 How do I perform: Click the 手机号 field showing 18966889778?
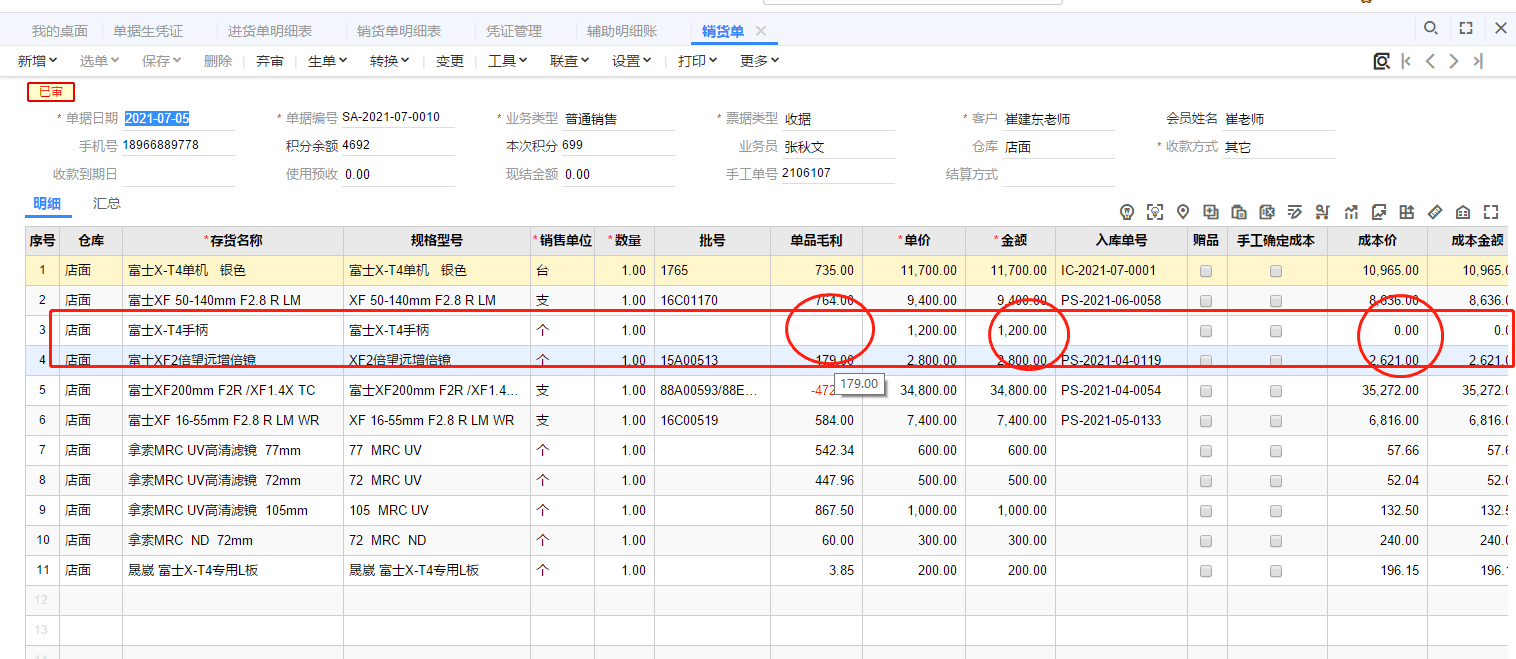pyautogui.click(x=179, y=146)
